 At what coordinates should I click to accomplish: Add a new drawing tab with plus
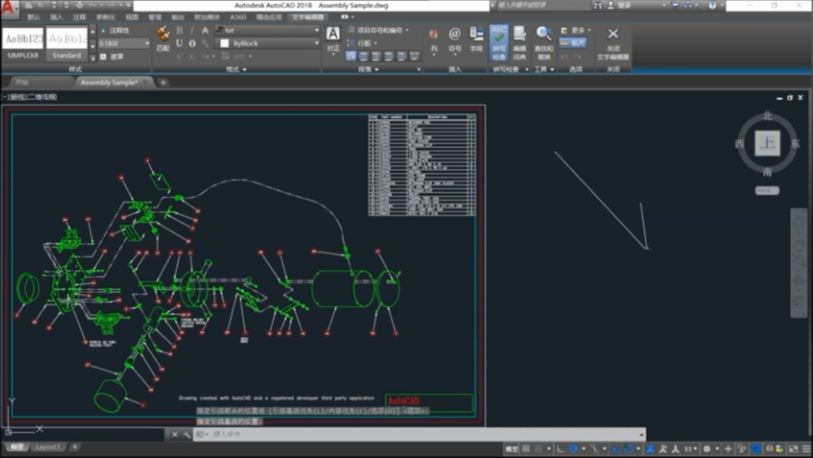[x=163, y=82]
